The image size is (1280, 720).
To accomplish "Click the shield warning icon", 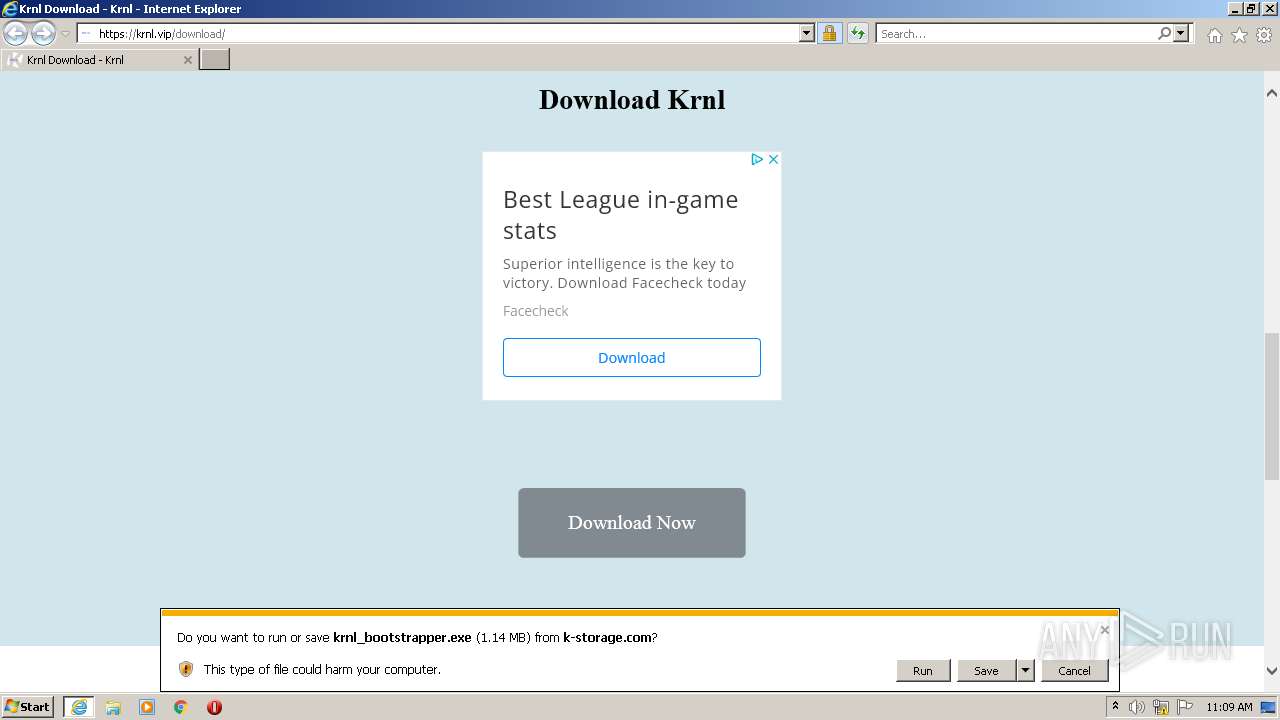I will (x=186, y=669).
